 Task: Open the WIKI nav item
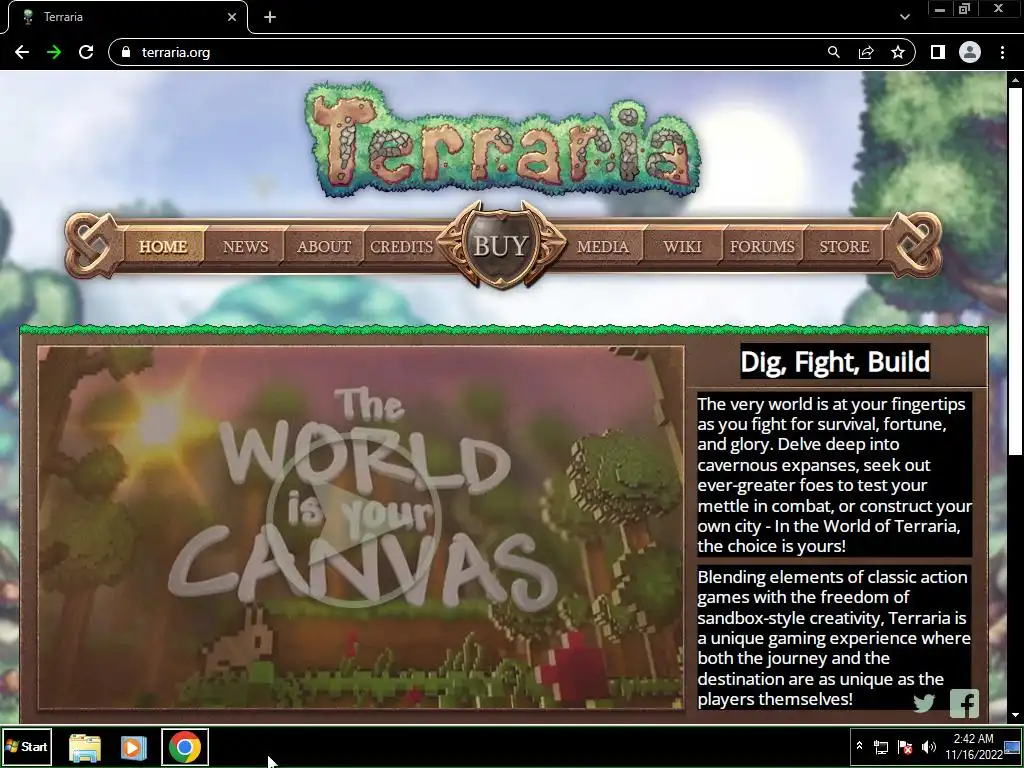pos(682,246)
